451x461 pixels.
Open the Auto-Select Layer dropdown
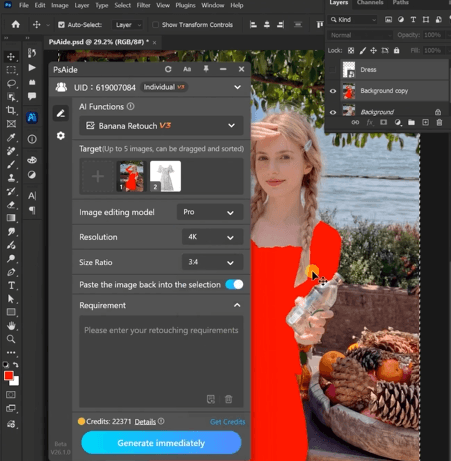[x=128, y=25]
